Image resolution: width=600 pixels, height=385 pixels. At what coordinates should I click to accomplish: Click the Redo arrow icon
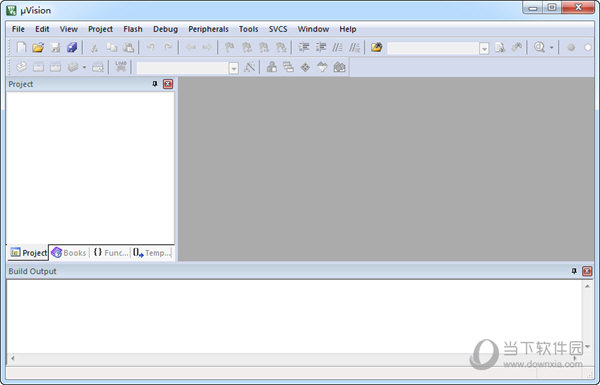coord(168,47)
